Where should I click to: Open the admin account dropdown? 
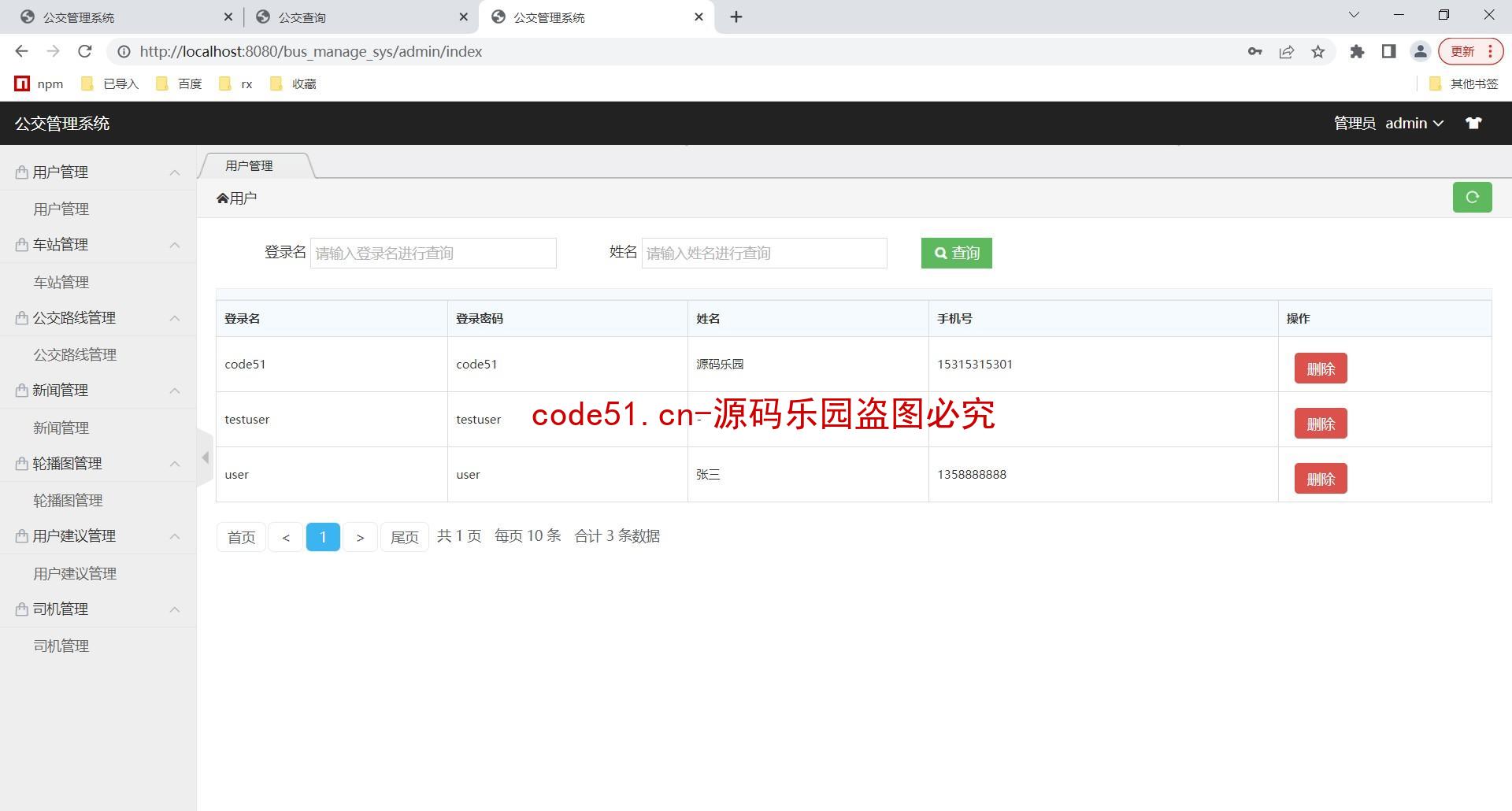click(1414, 123)
